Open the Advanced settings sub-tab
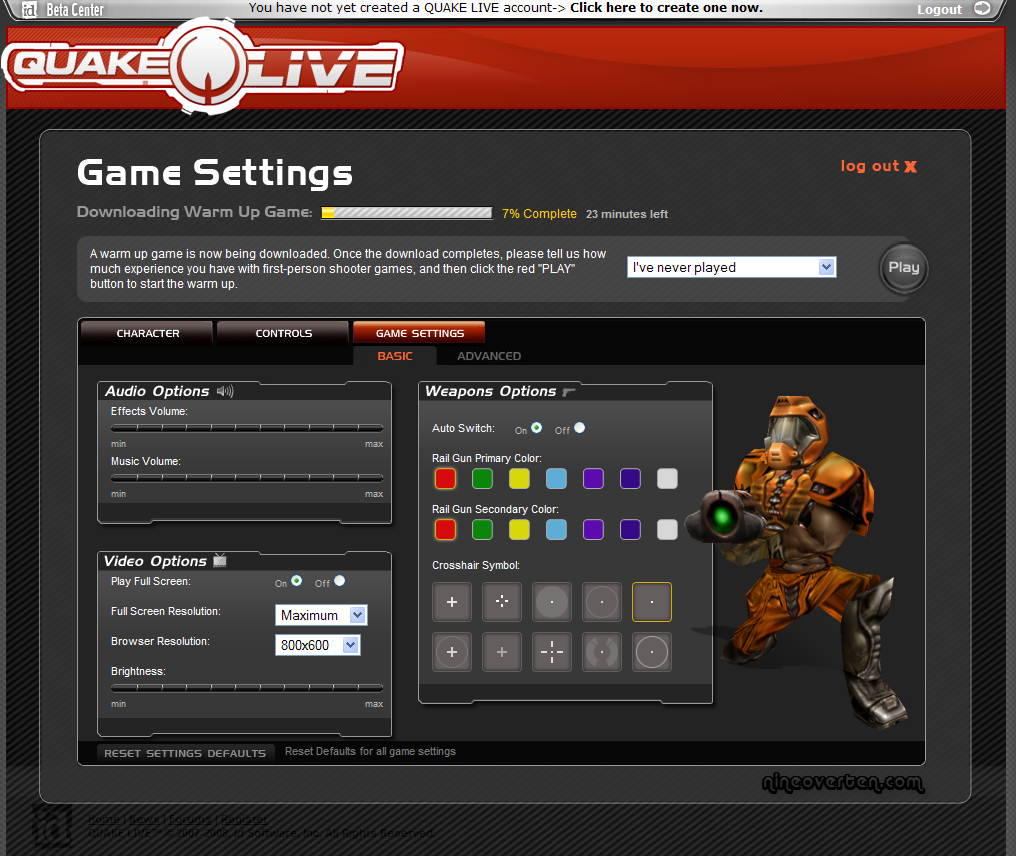Viewport: 1016px width, 856px height. pyautogui.click(x=489, y=356)
